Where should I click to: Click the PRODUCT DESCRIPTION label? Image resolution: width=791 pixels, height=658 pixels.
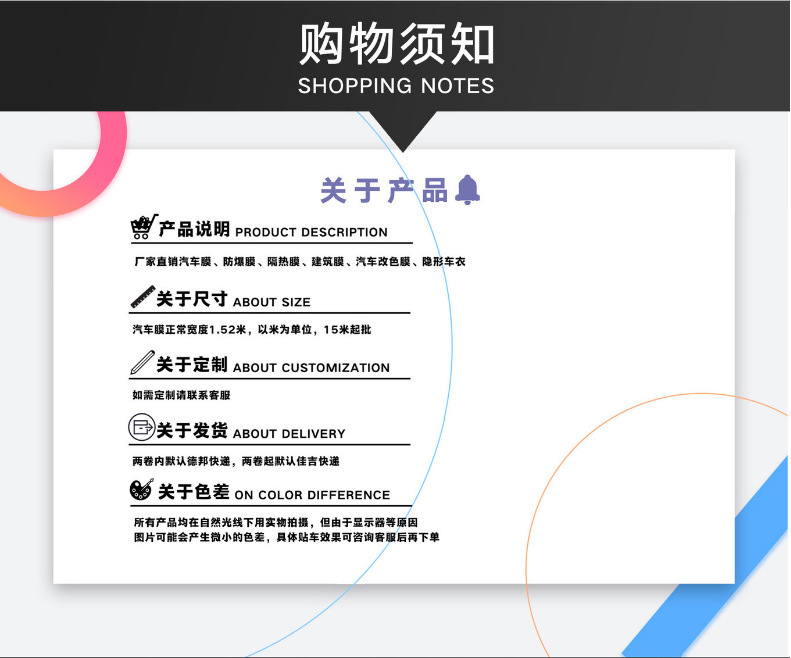311,232
